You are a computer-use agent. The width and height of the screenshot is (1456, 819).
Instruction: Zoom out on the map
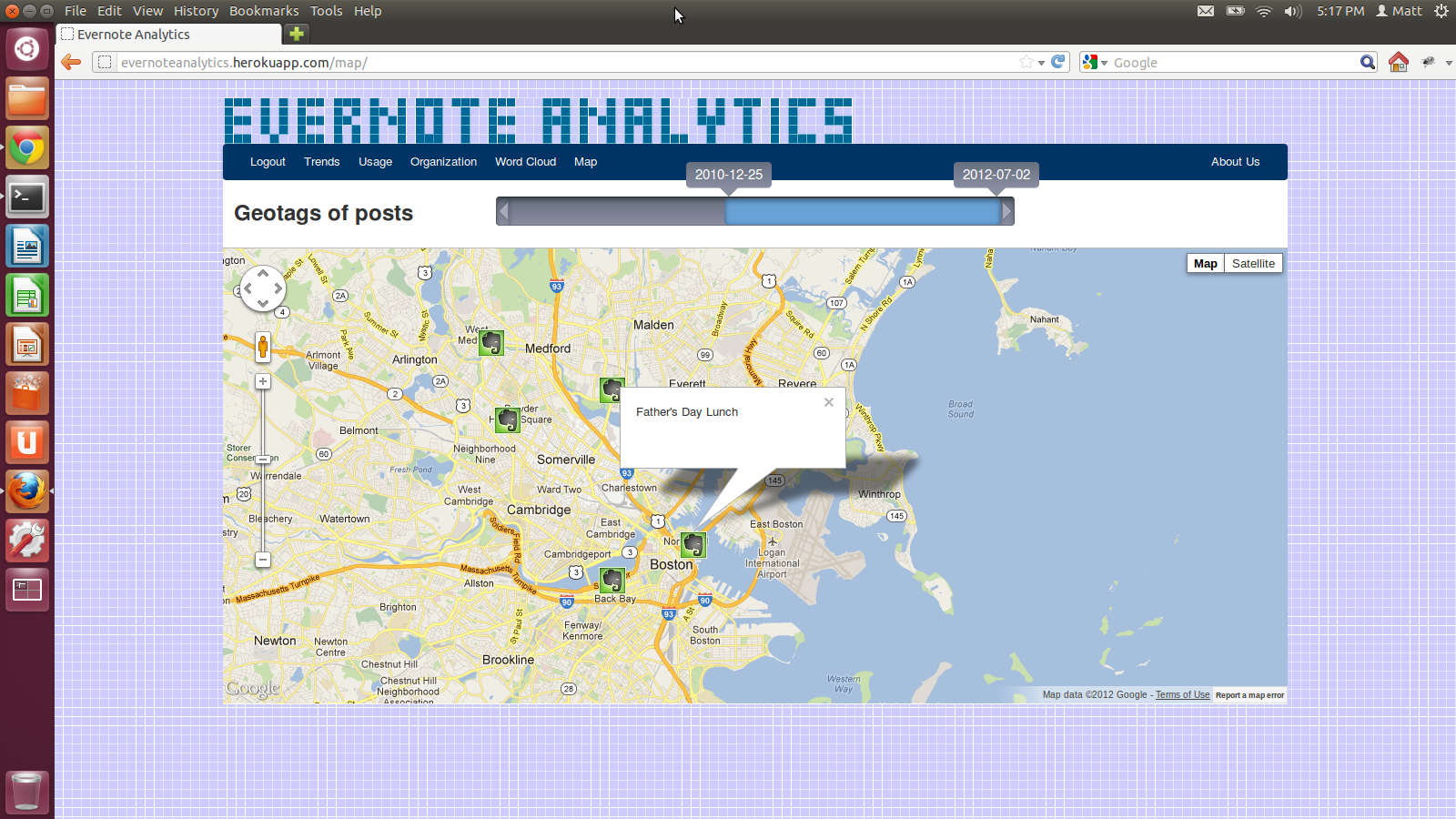(x=263, y=560)
